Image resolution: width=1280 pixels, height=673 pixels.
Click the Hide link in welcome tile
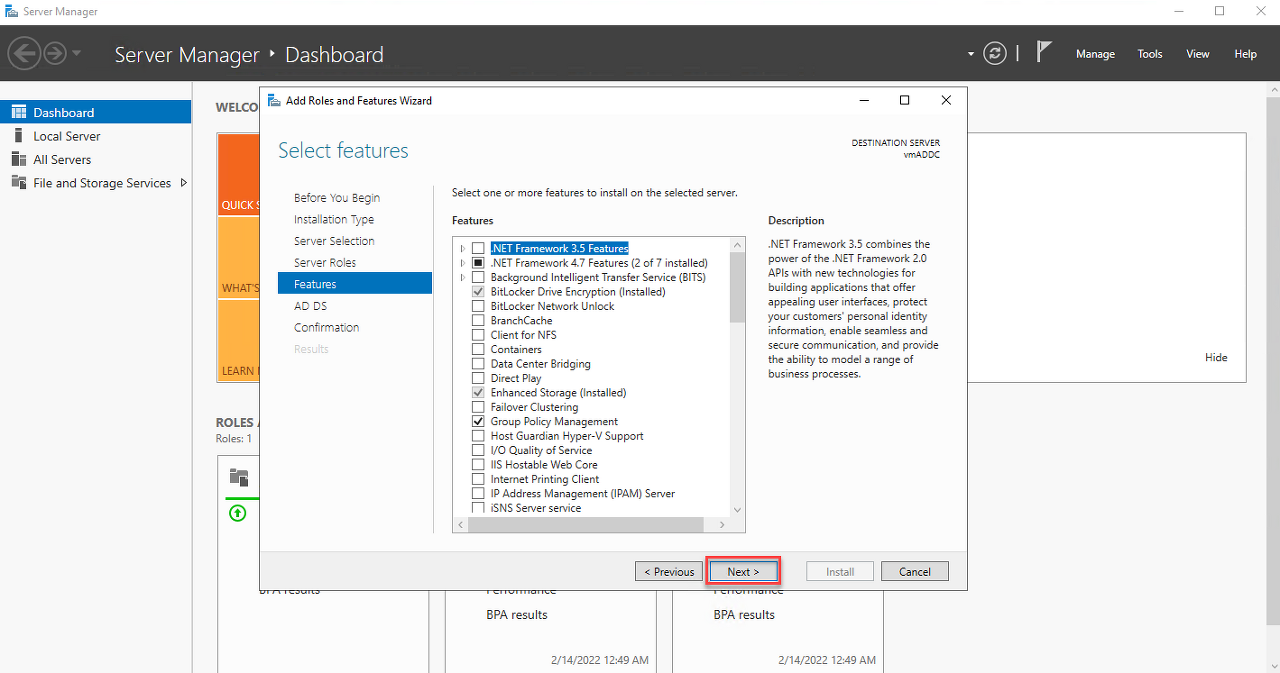(x=1216, y=357)
